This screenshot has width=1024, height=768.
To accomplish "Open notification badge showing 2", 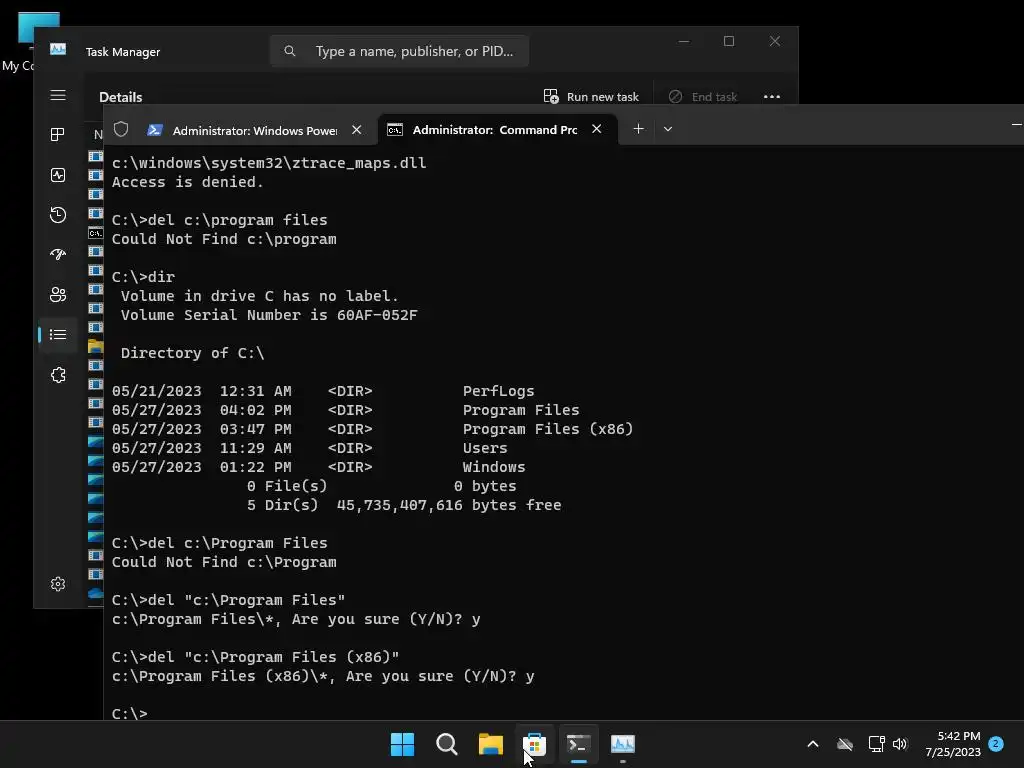I will tap(996, 743).
